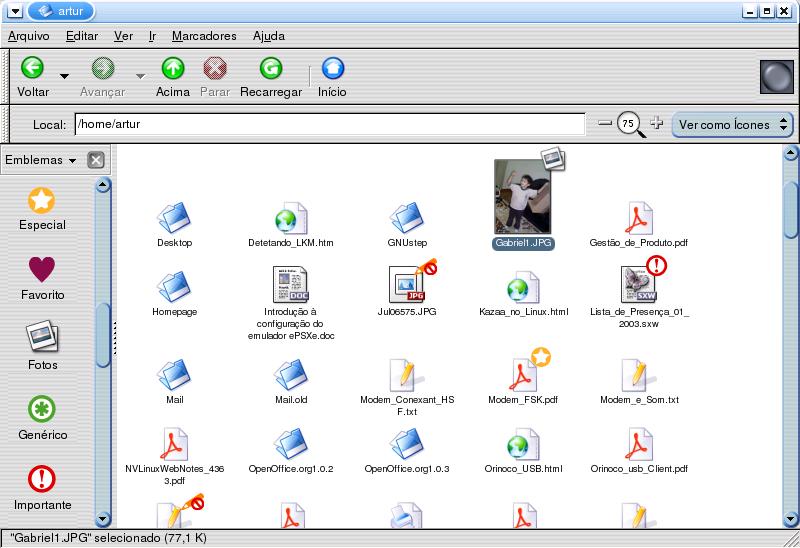This screenshot has height=548, width=800.
Task: Open the Voltar history dropdown arrow
Action: (64, 76)
